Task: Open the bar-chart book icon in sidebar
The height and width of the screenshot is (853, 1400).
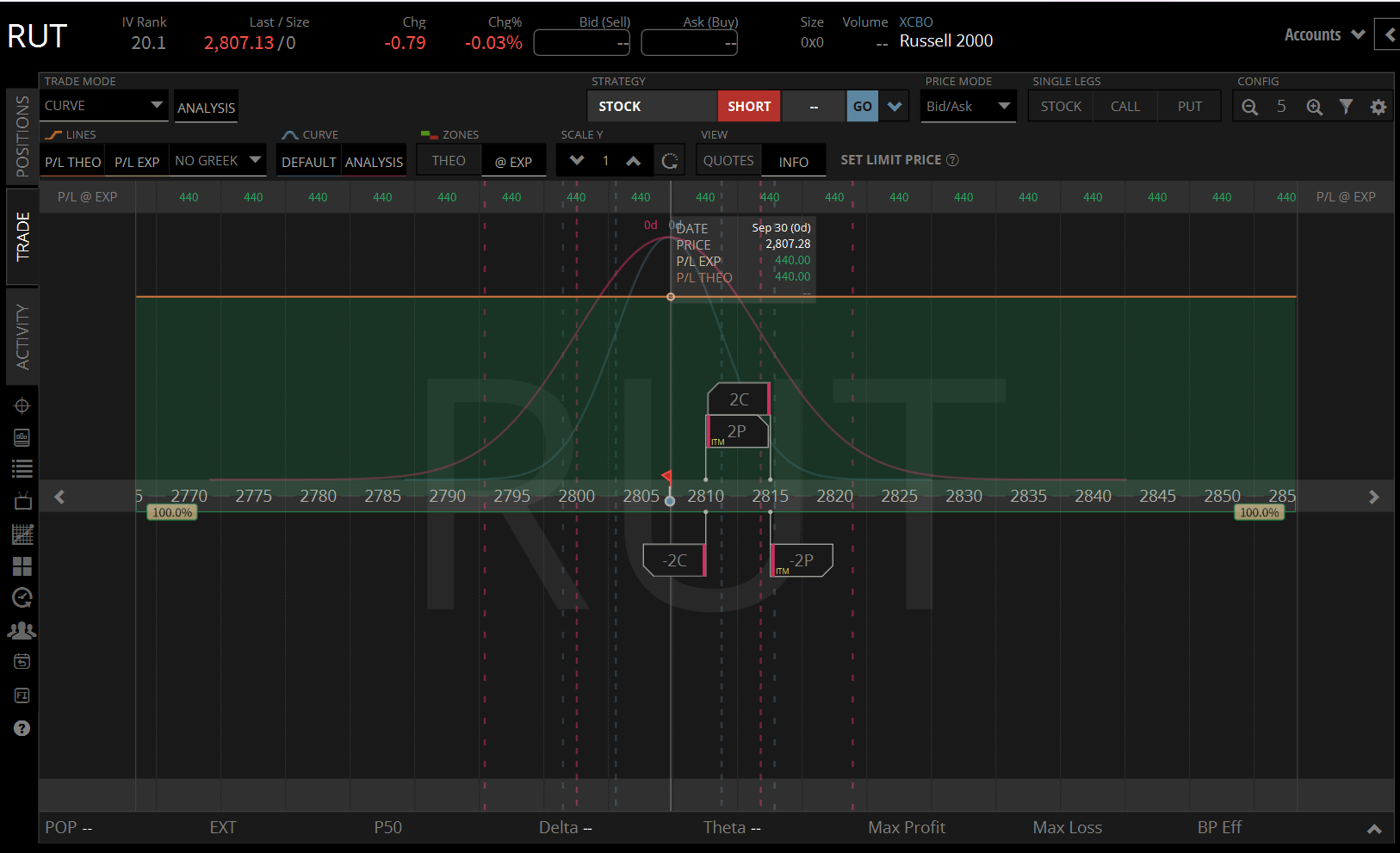Action: [x=22, y=437]
